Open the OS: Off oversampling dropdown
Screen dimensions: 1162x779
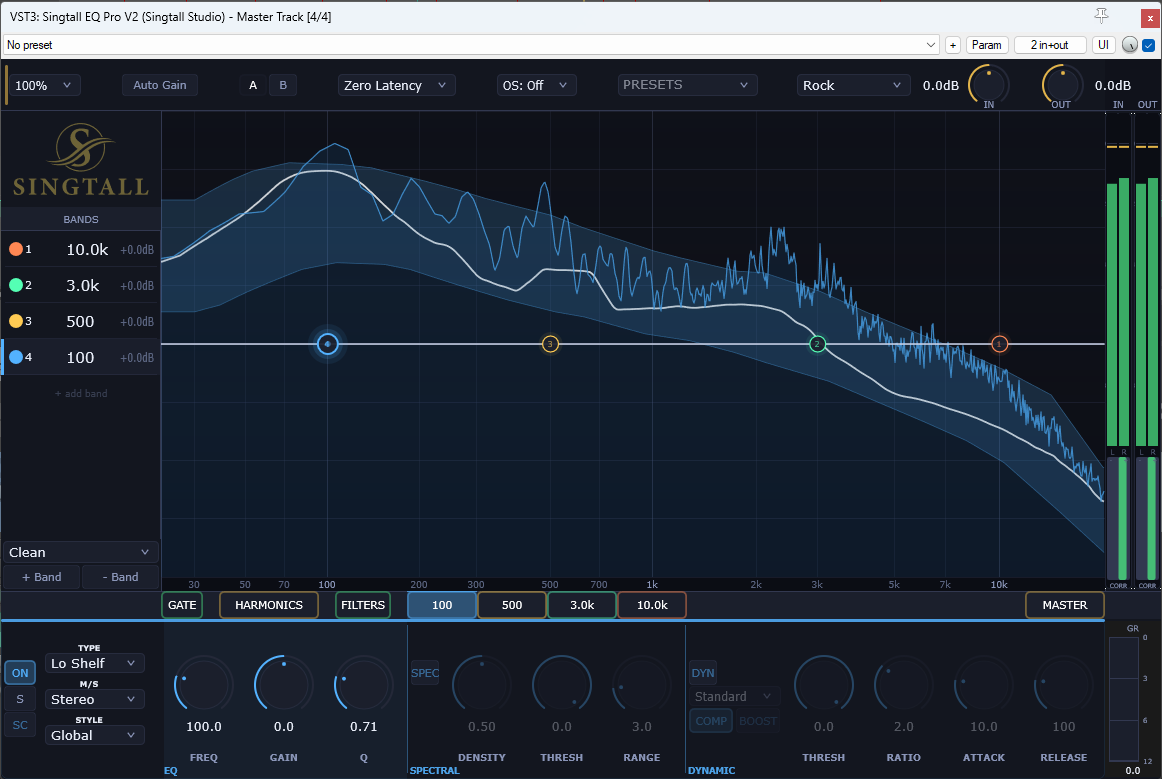536,85
